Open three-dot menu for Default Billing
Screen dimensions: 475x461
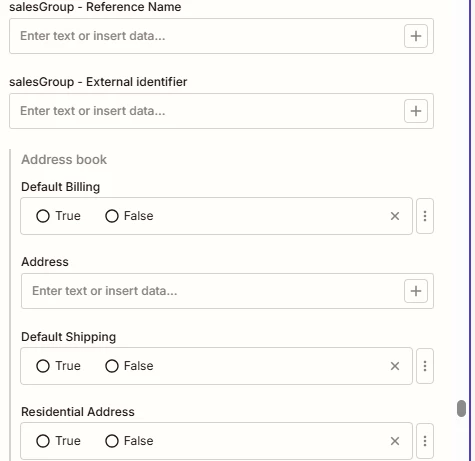tap(425, 216)
